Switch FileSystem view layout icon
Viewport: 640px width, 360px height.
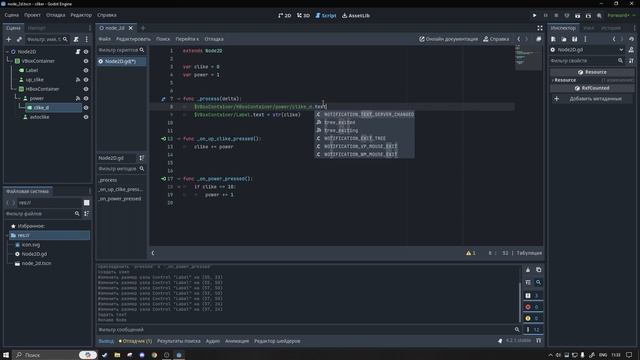tap(87, 203)
